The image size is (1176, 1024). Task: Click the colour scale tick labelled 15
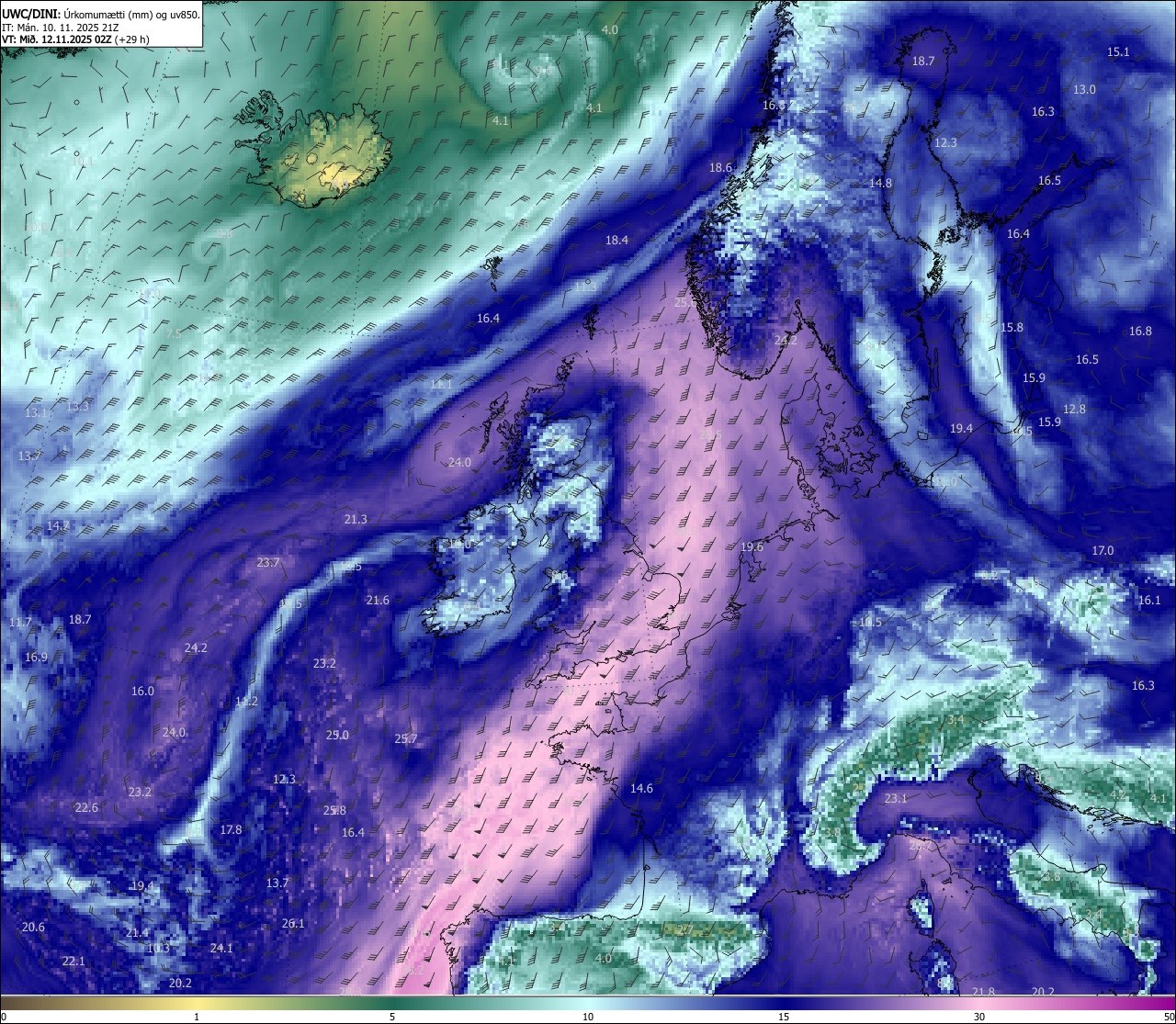(784, 1017)
